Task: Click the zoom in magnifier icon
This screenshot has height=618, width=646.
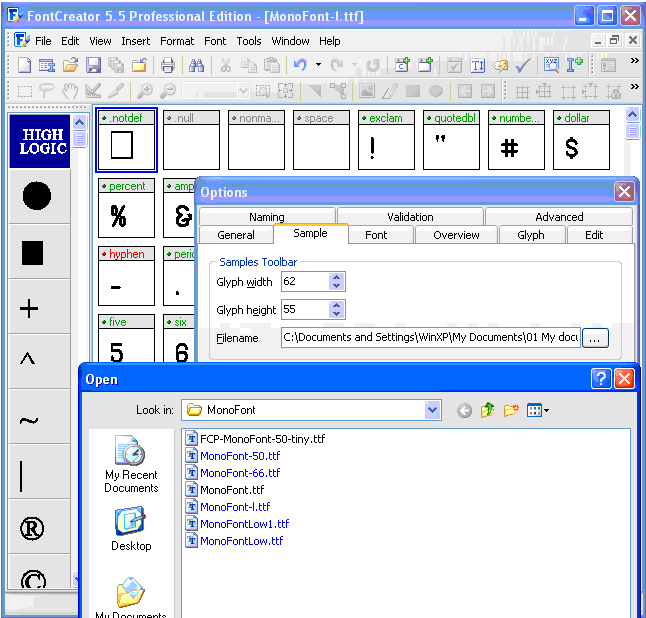Action: [x=145, y=91]
